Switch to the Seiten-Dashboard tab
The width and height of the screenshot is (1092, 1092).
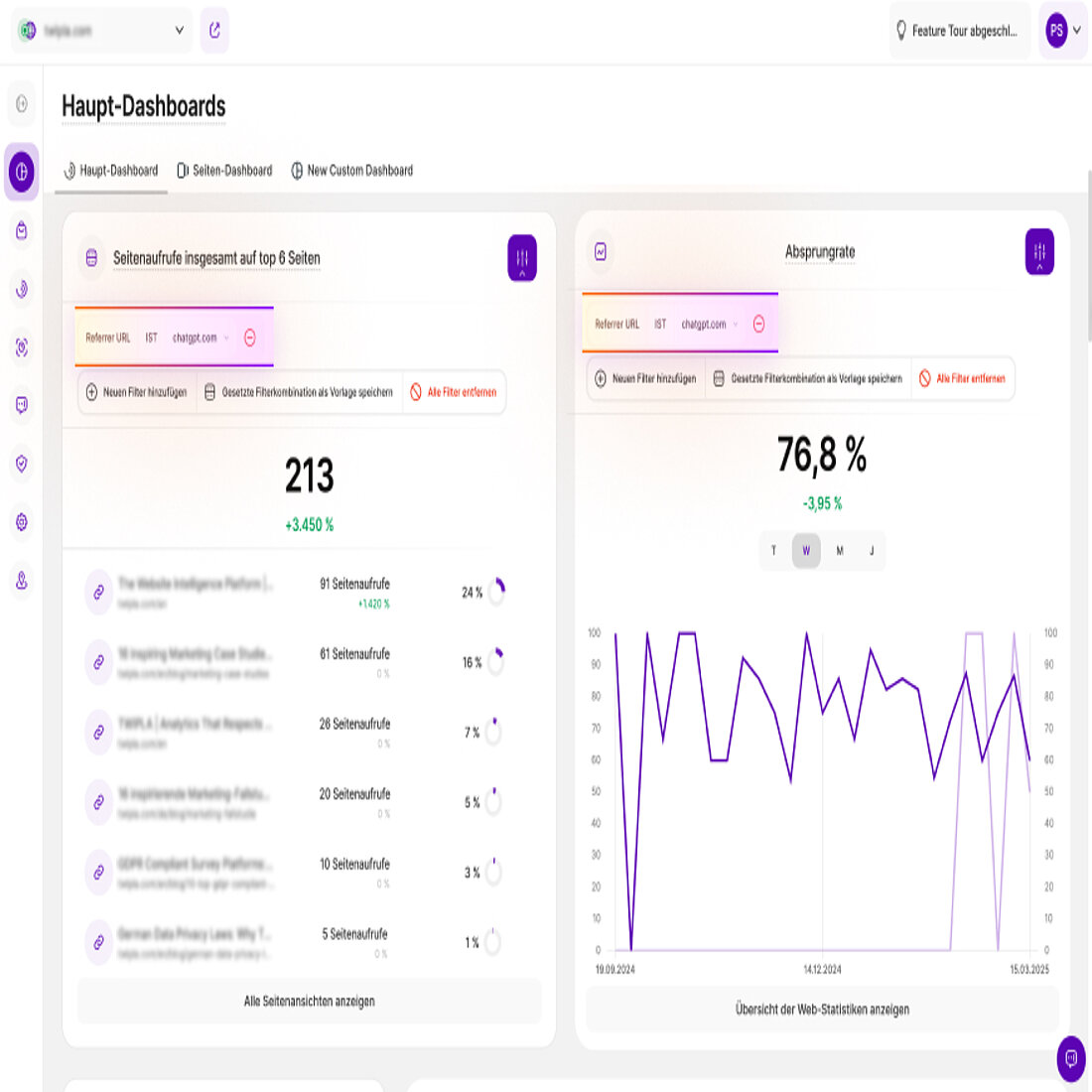tap(225, 170)
